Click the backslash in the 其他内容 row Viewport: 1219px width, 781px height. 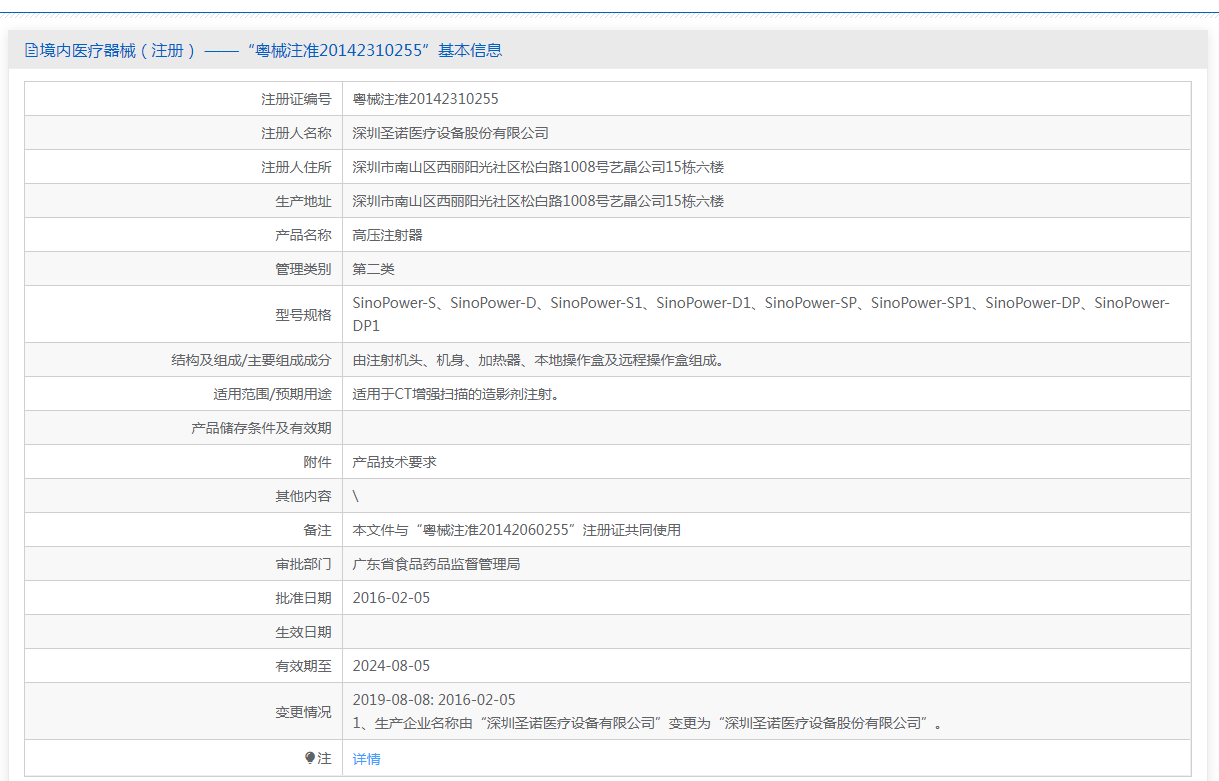[356, 496]
